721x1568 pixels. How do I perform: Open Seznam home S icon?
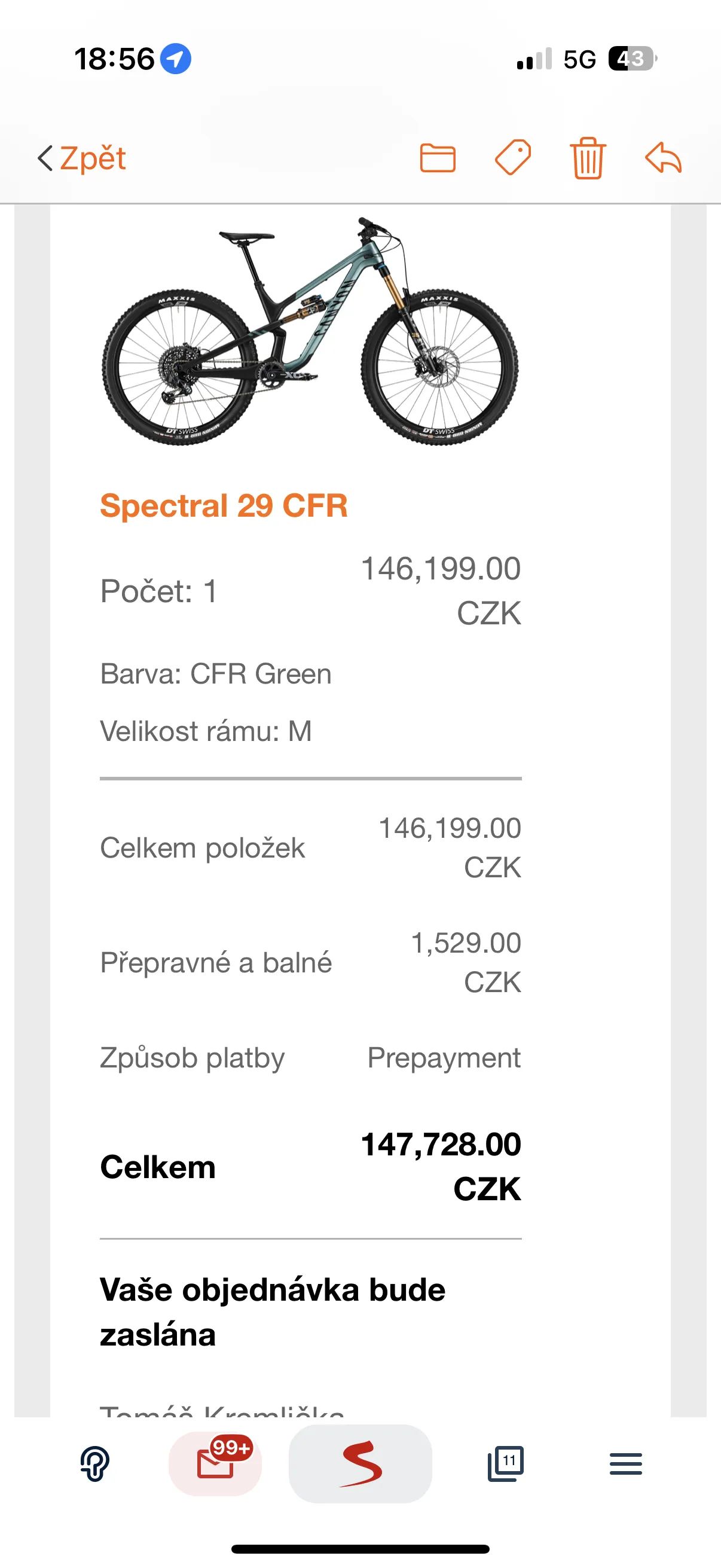point(361,1464)
